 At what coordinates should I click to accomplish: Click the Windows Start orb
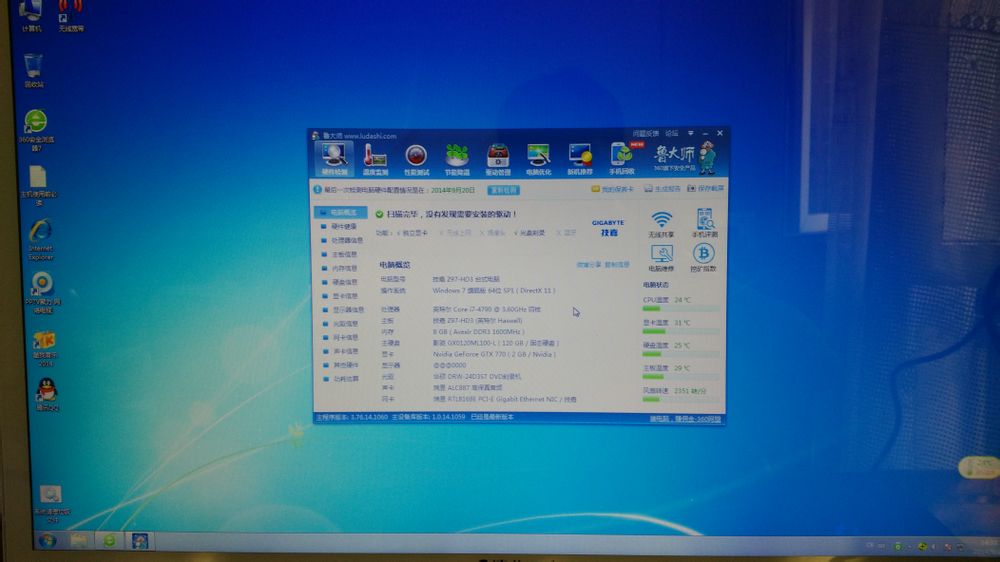tap(47, 541)
